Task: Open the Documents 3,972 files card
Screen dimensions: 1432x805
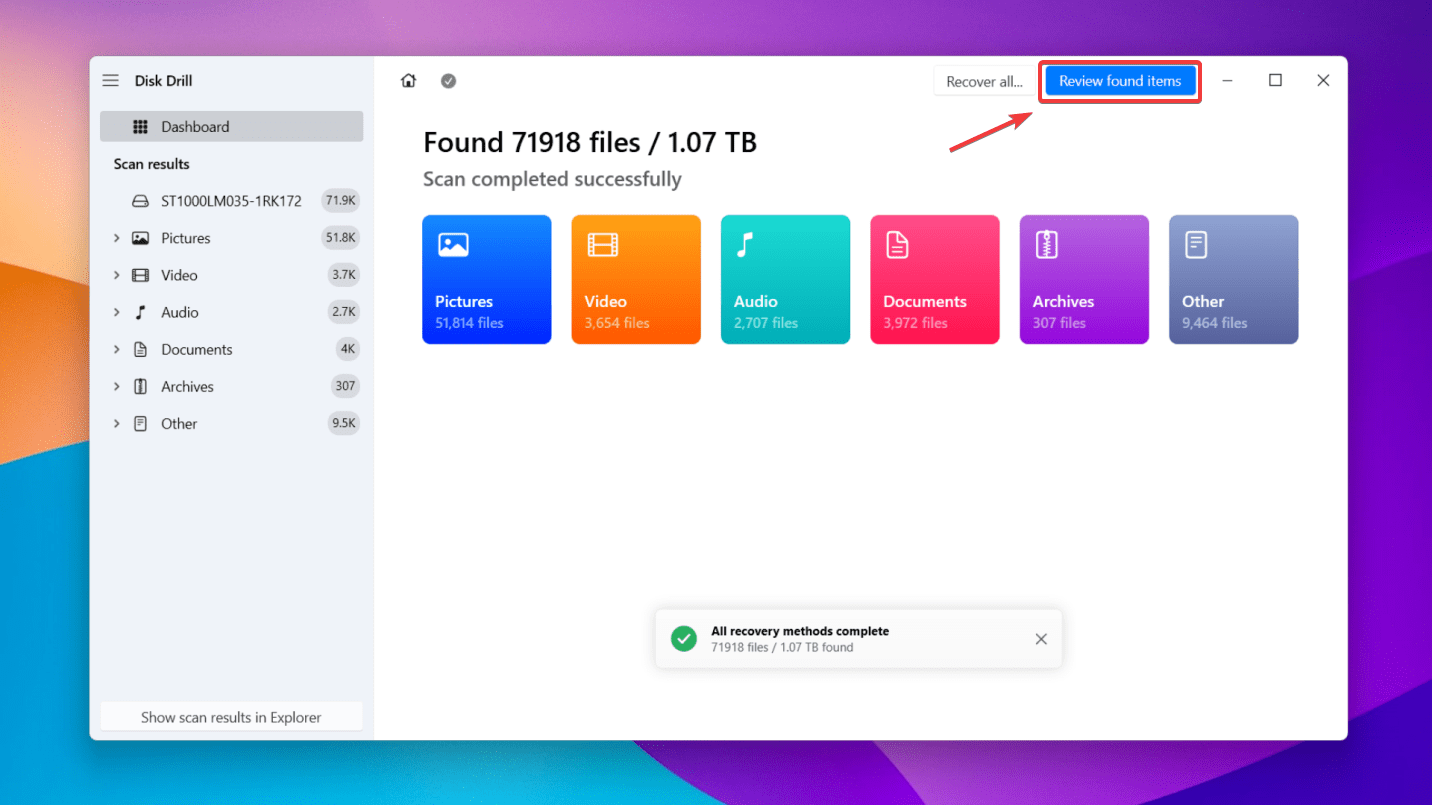Action: click(x=934, y=279)
